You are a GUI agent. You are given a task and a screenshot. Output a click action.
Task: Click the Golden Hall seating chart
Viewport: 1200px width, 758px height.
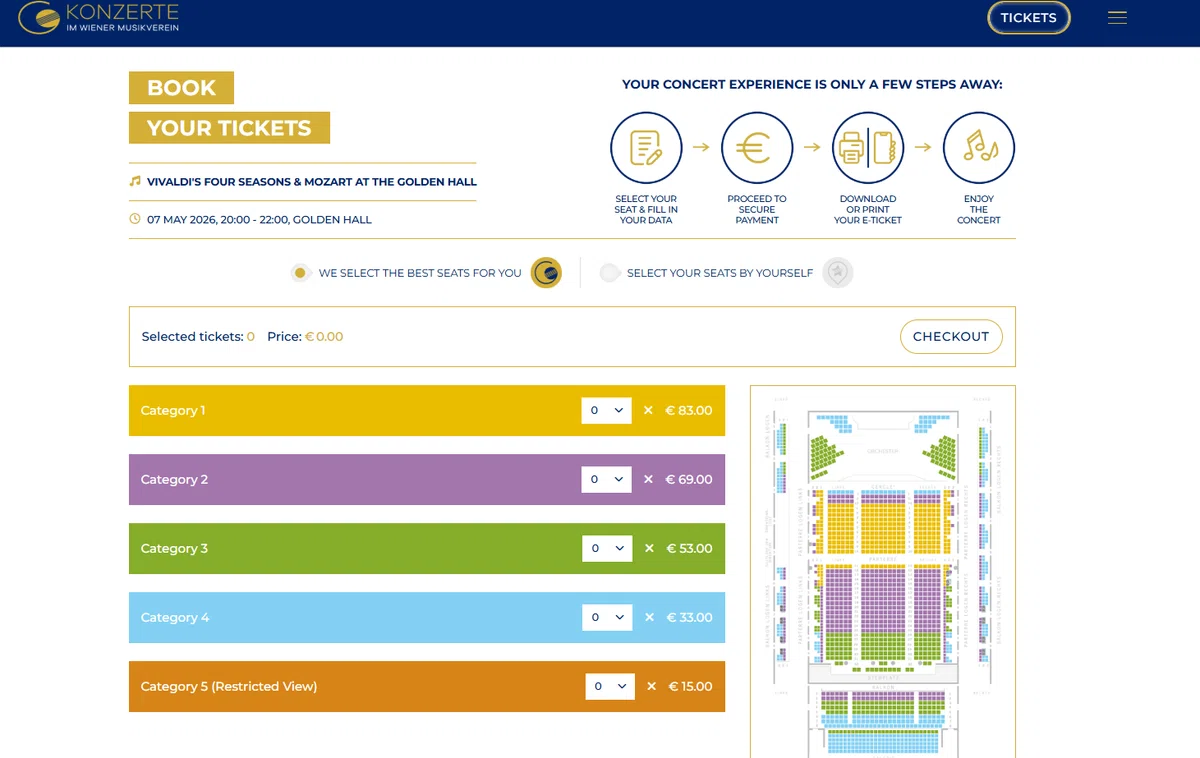883,571
